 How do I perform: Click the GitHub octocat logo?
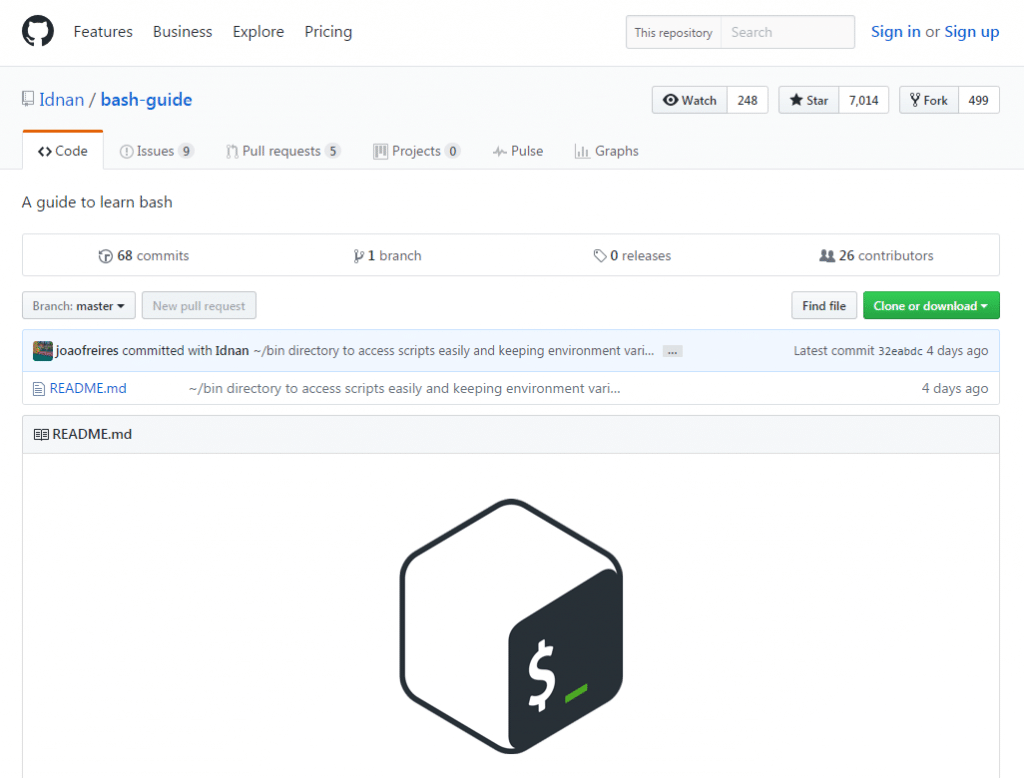tap(38, 31)
